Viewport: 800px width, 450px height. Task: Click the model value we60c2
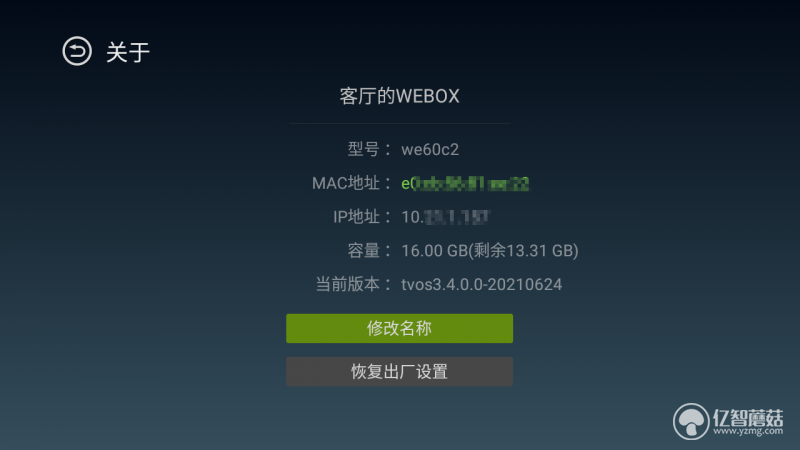tap(430, 149)
